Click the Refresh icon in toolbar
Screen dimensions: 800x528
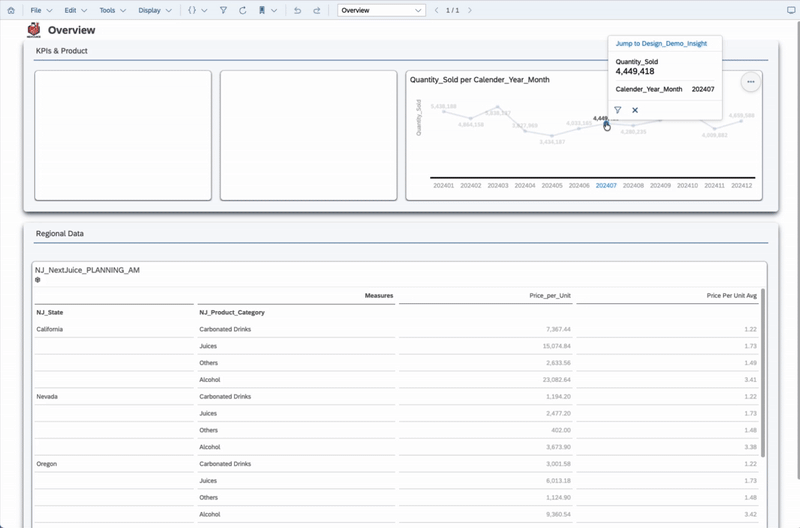click(x=243, y=10)
